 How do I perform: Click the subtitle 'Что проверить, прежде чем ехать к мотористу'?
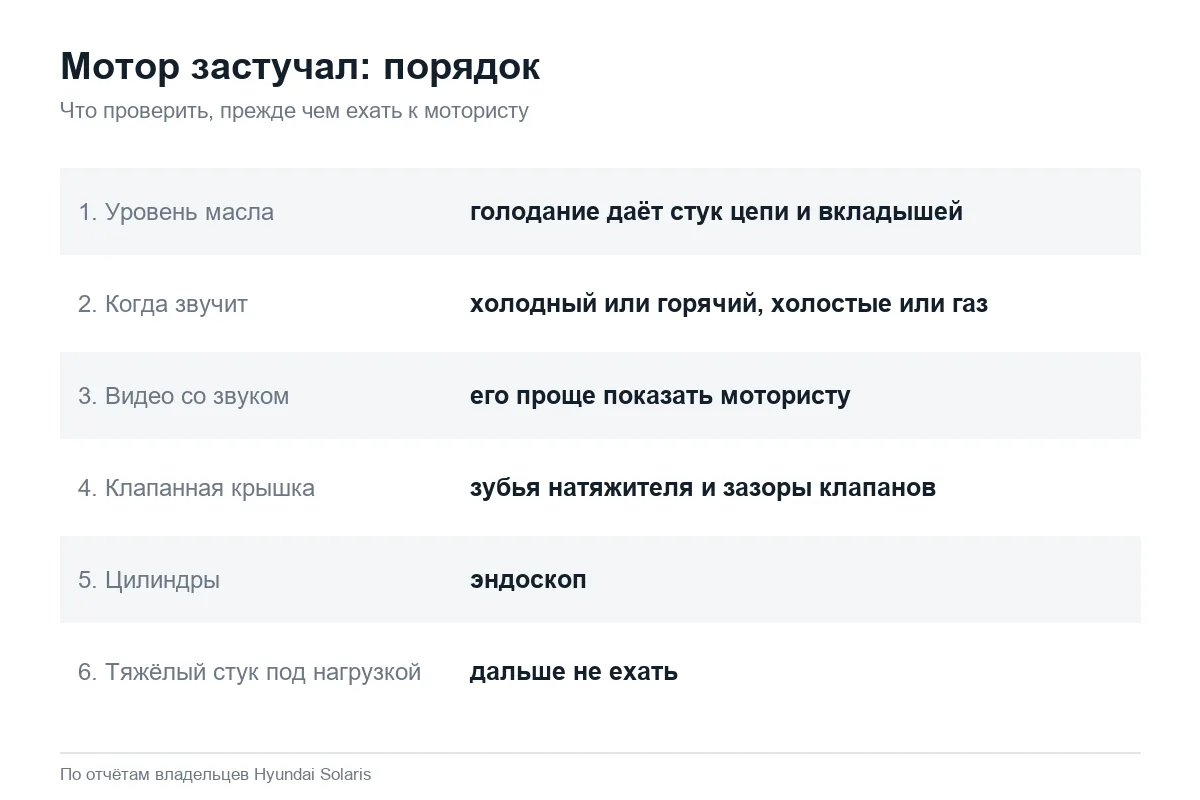294,110
